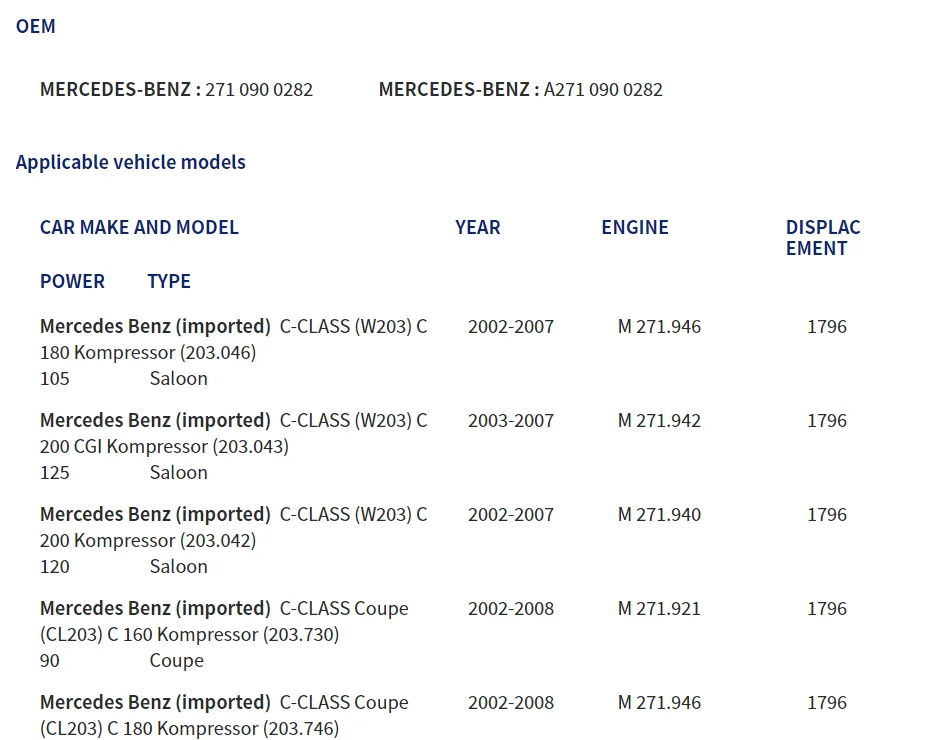Click year "2002-2007" in the 203.042 row

point(511,515)
